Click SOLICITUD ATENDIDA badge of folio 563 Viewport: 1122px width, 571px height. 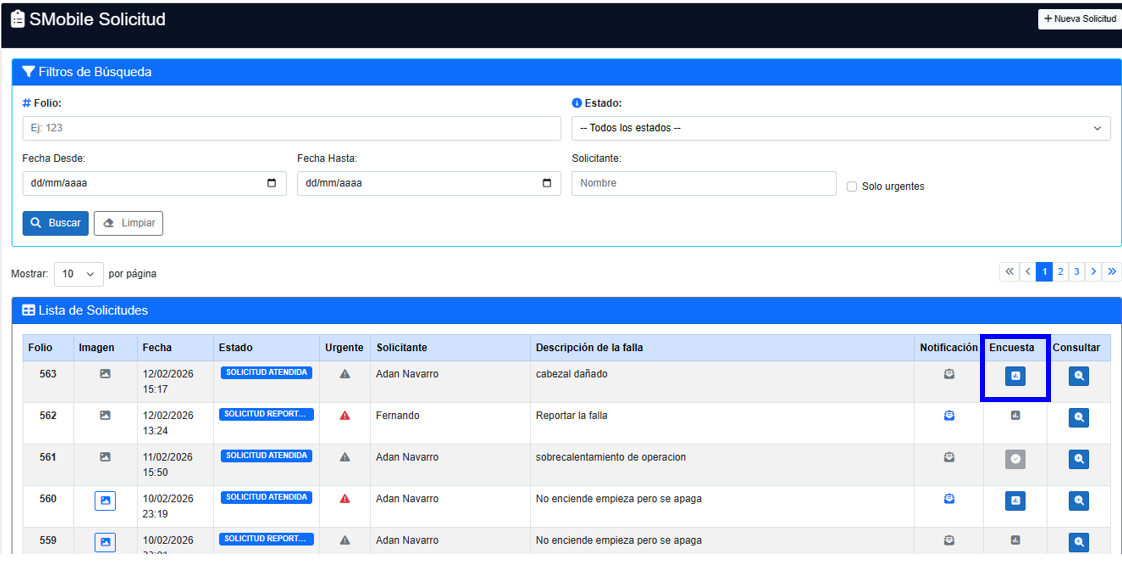[266, 373]
